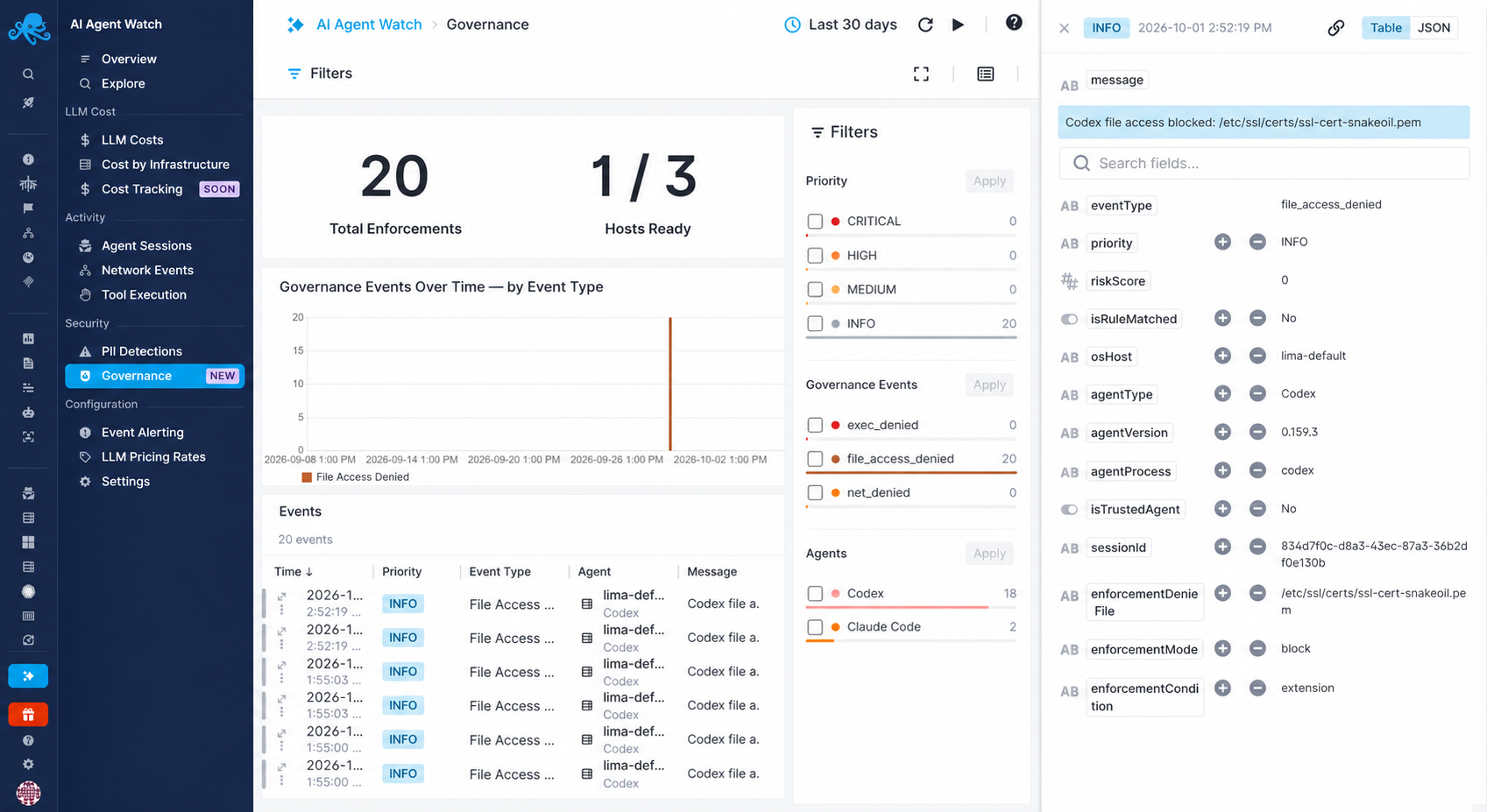
Task: Expand the first 2:52:19 event row
Action: pyautogui.click(x=281, y=597)
